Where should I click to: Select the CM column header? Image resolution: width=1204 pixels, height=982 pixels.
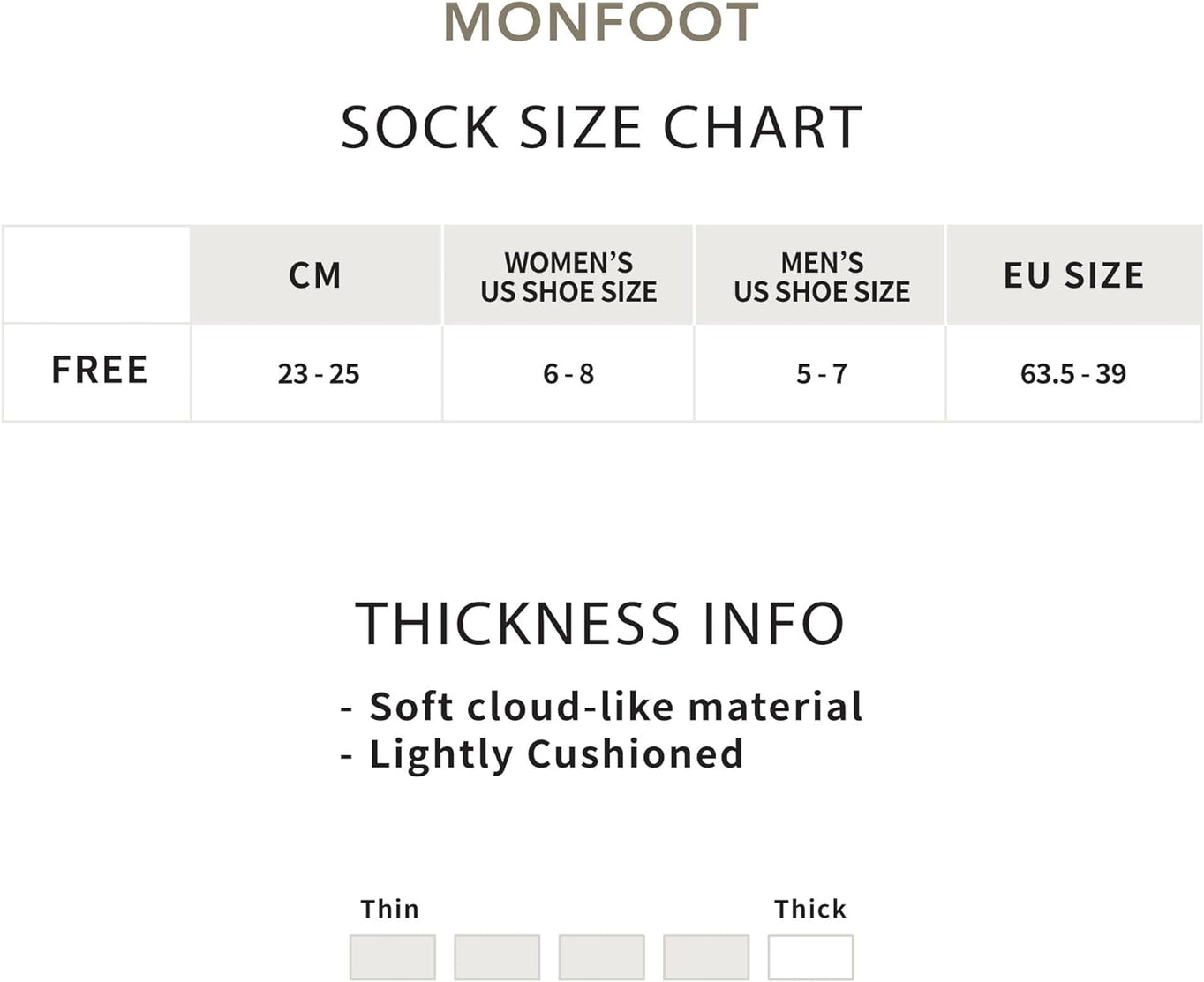(x=315, y=275)
